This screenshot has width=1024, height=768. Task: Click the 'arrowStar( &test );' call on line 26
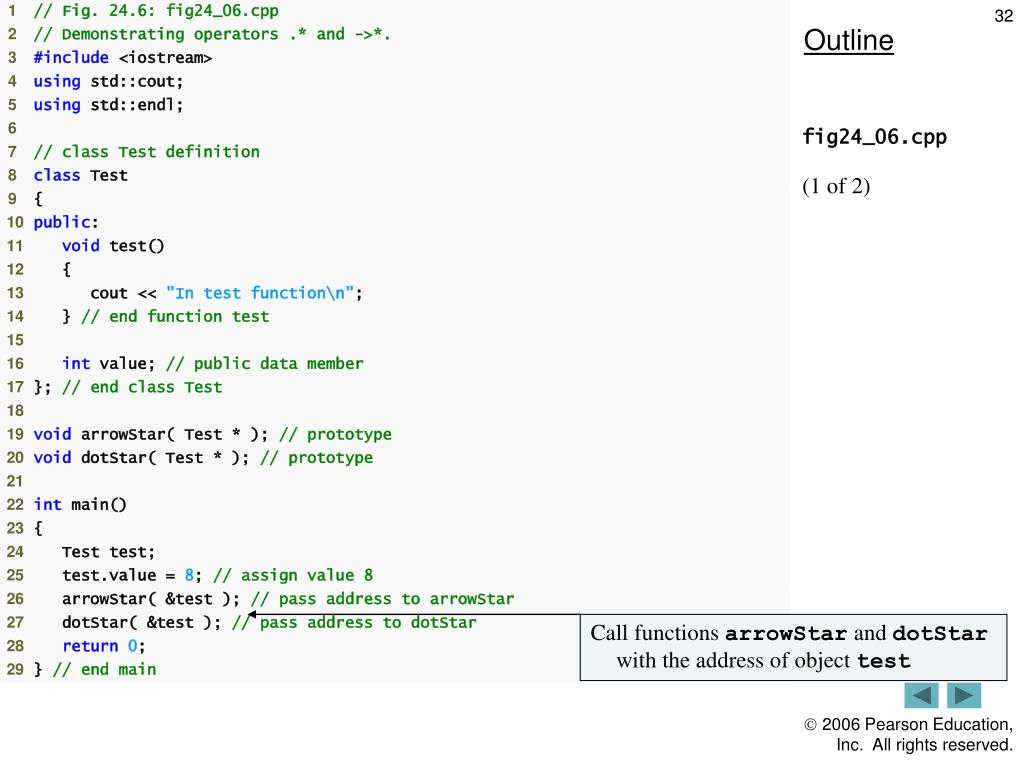click(151, 598)
